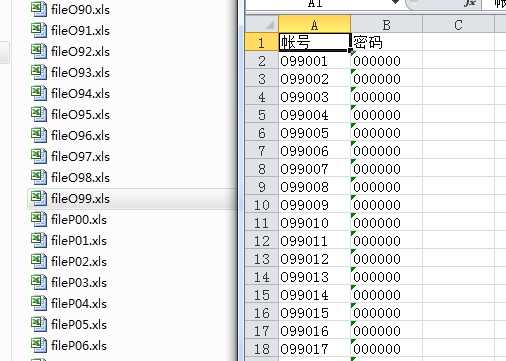This screenshot has width=506, height=361.
Task: Select row 12 header
Action: pos(262,241)
